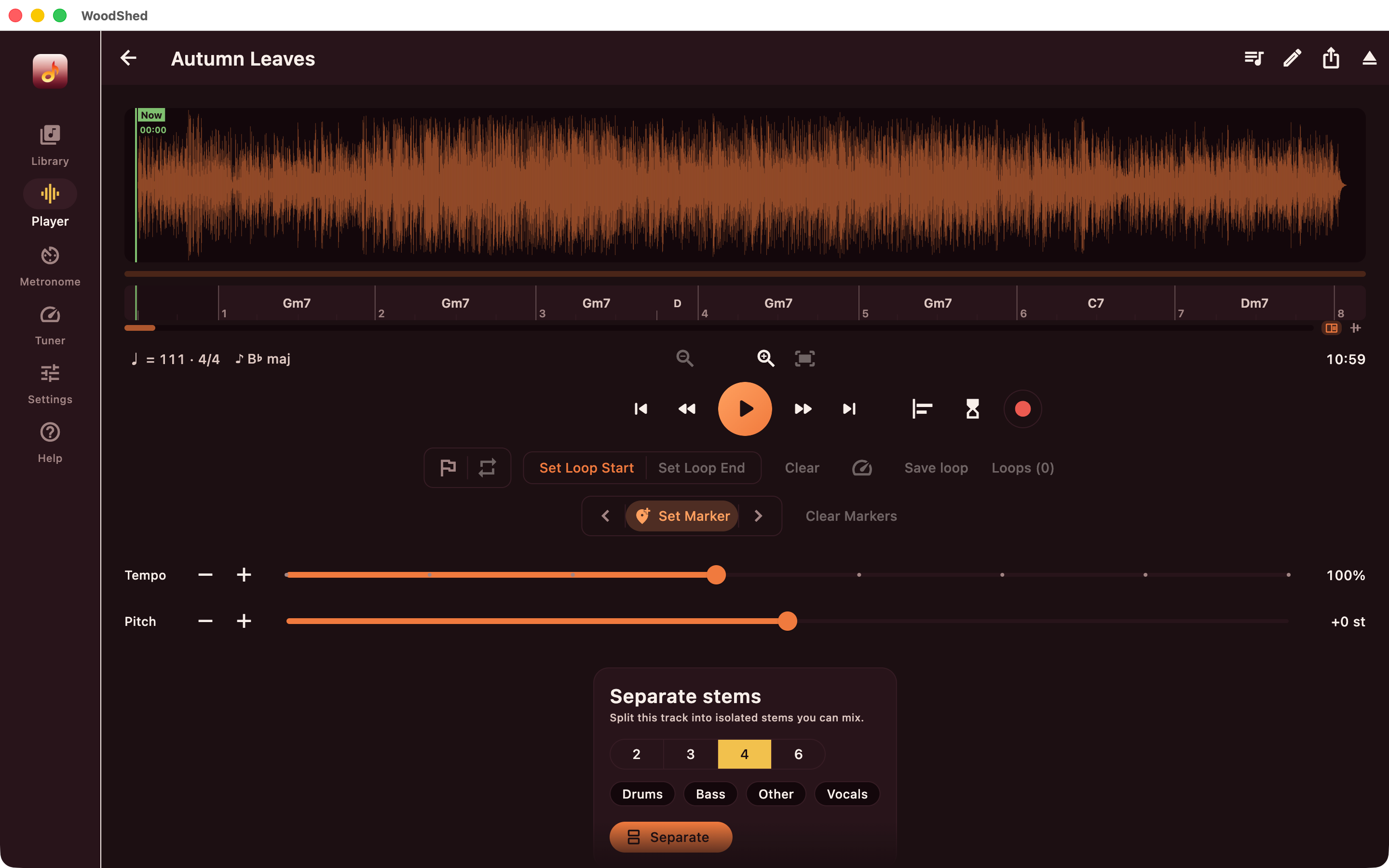Image resolution: width=1389 pixels, height=868 pixels.
Task: Go to the previous marker chevron
Action: (606, 516)
